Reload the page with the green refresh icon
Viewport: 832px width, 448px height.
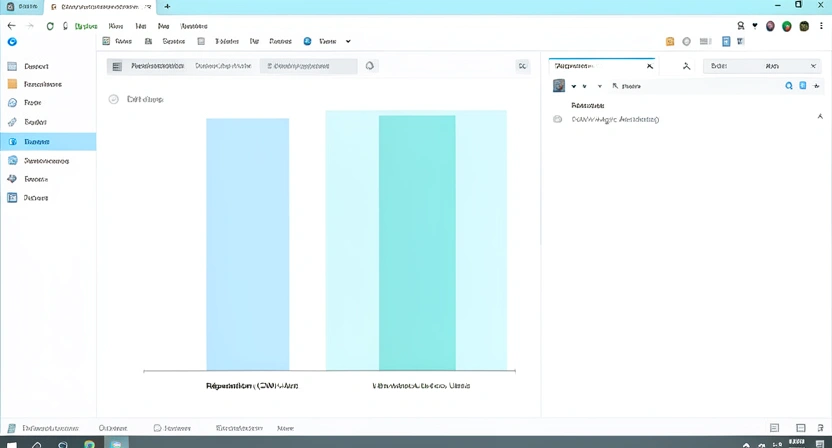[x=50, y=25]
